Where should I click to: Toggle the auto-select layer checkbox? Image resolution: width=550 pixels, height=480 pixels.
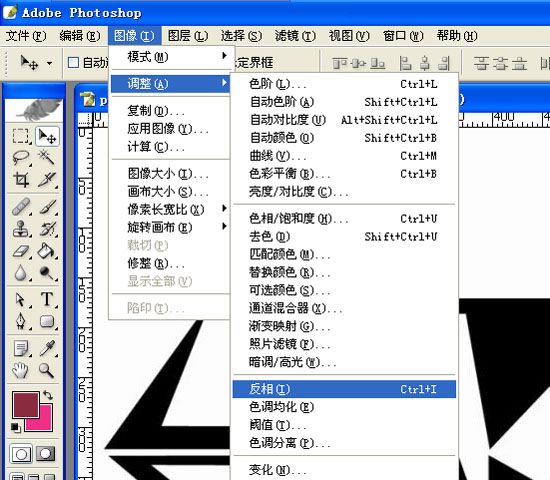tap(73, 63)
